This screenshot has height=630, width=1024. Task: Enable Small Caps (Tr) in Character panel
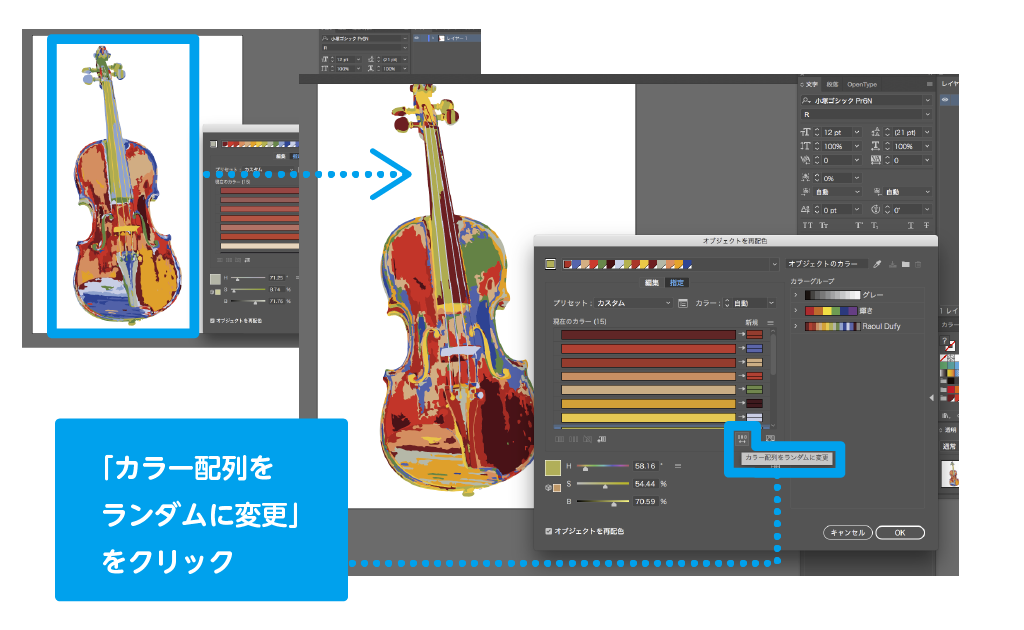[x=824, y=225]
